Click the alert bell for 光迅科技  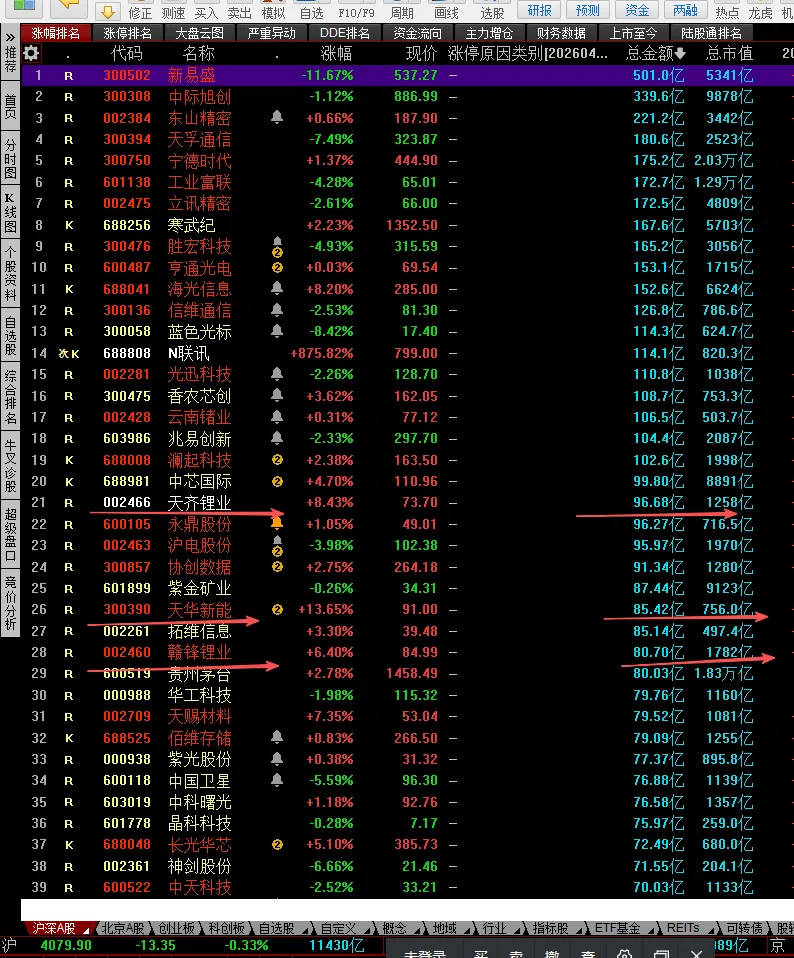[x=277, y=374]
